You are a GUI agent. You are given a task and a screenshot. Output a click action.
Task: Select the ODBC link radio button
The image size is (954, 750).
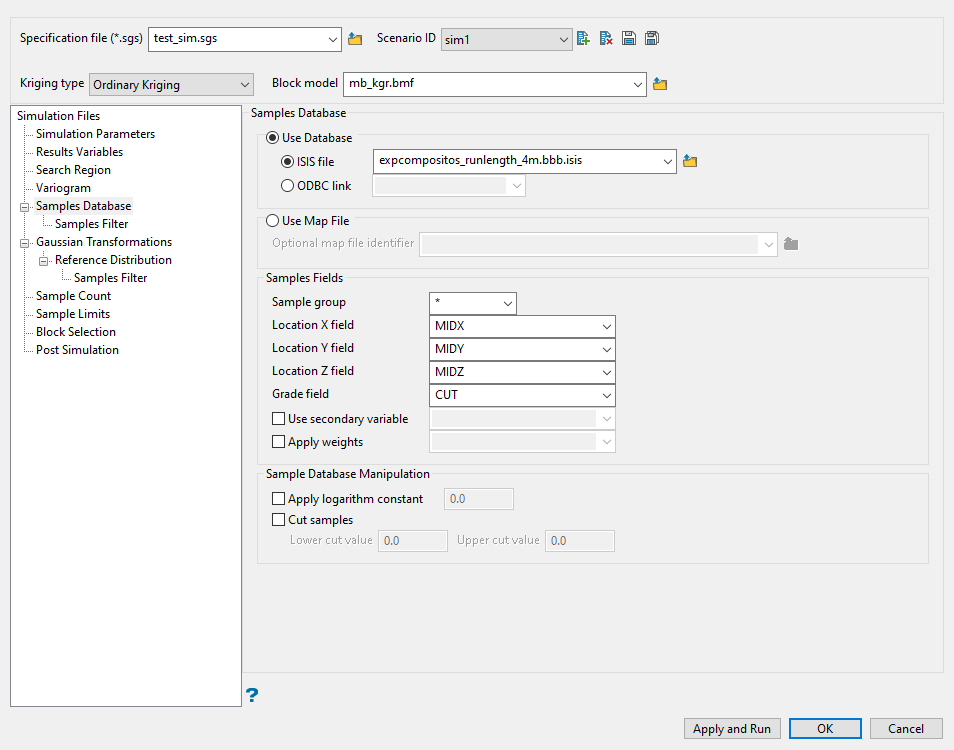tap(288, 185)
